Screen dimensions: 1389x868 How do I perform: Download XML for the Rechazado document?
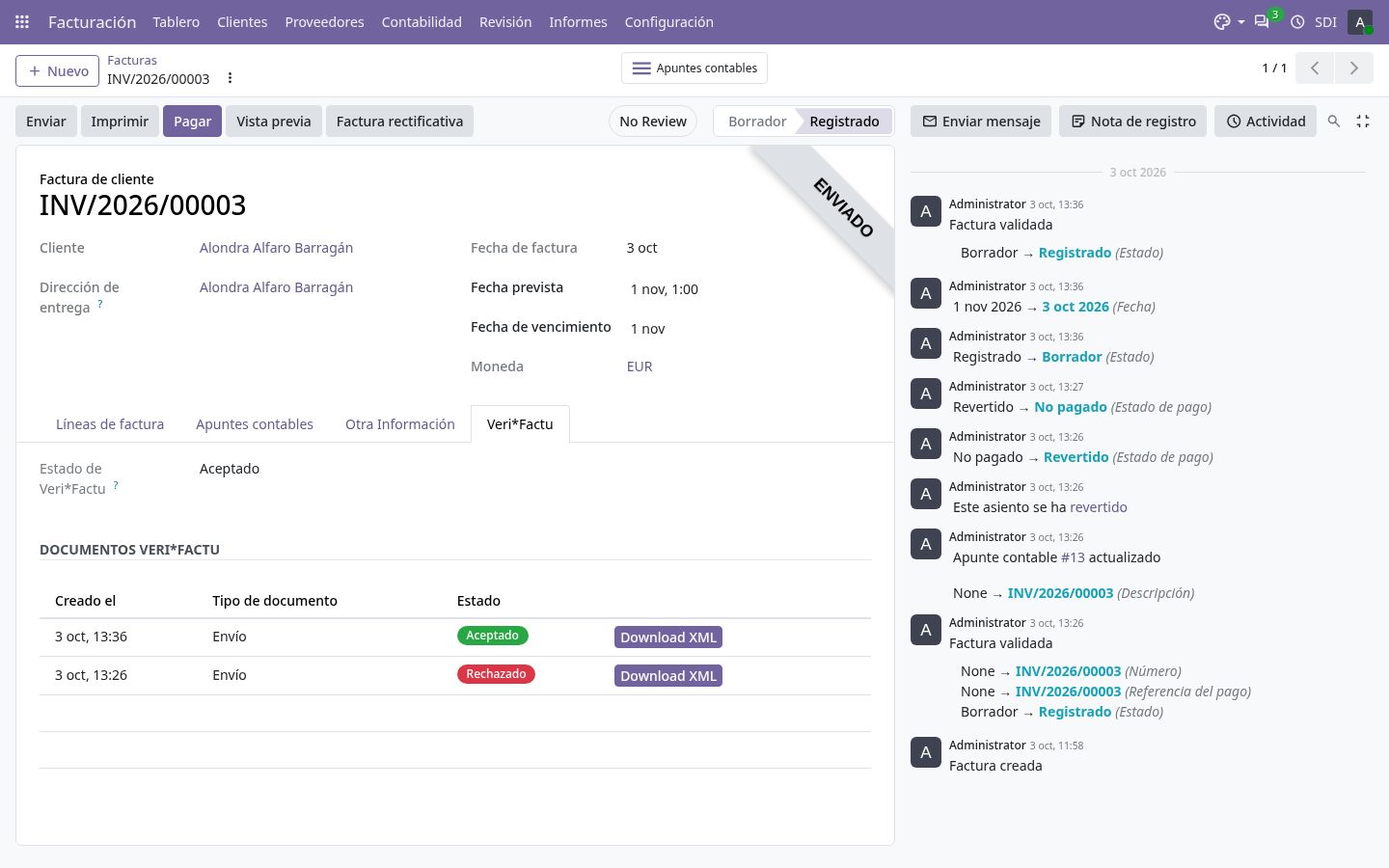click(x=668, y=676)
